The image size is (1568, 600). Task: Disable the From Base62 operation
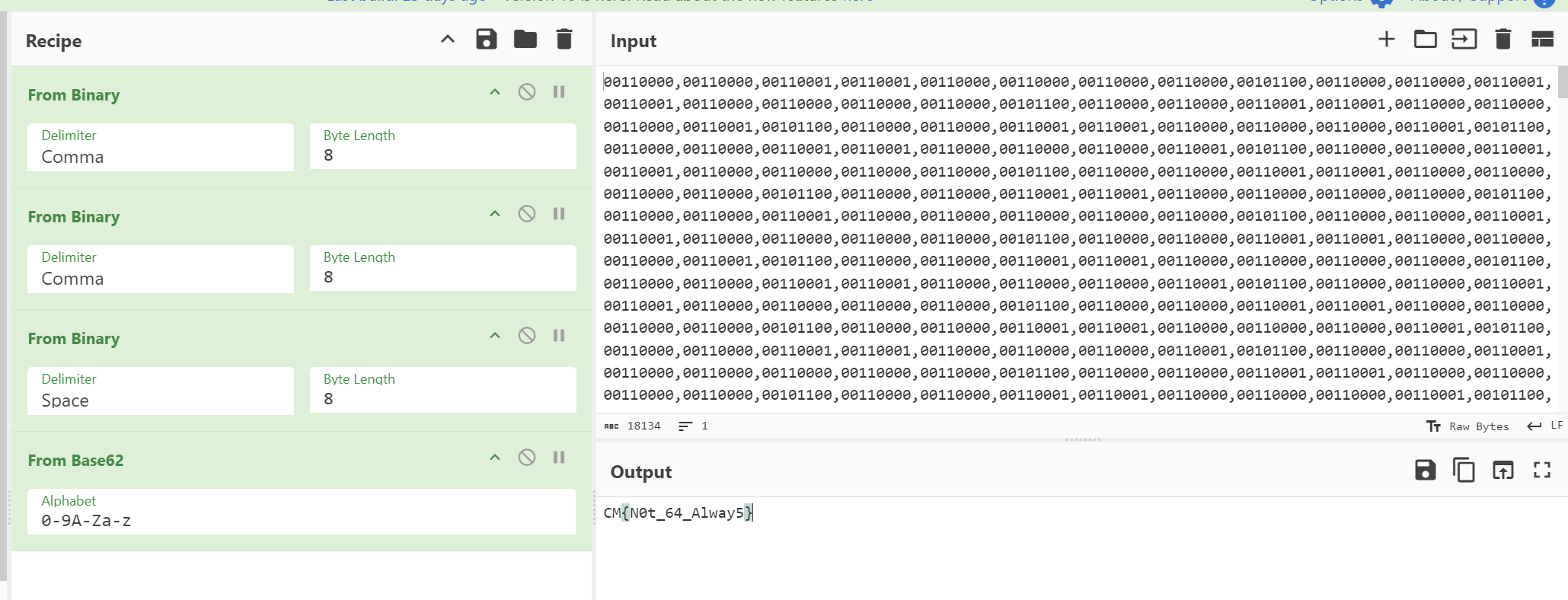click(527, 458)
